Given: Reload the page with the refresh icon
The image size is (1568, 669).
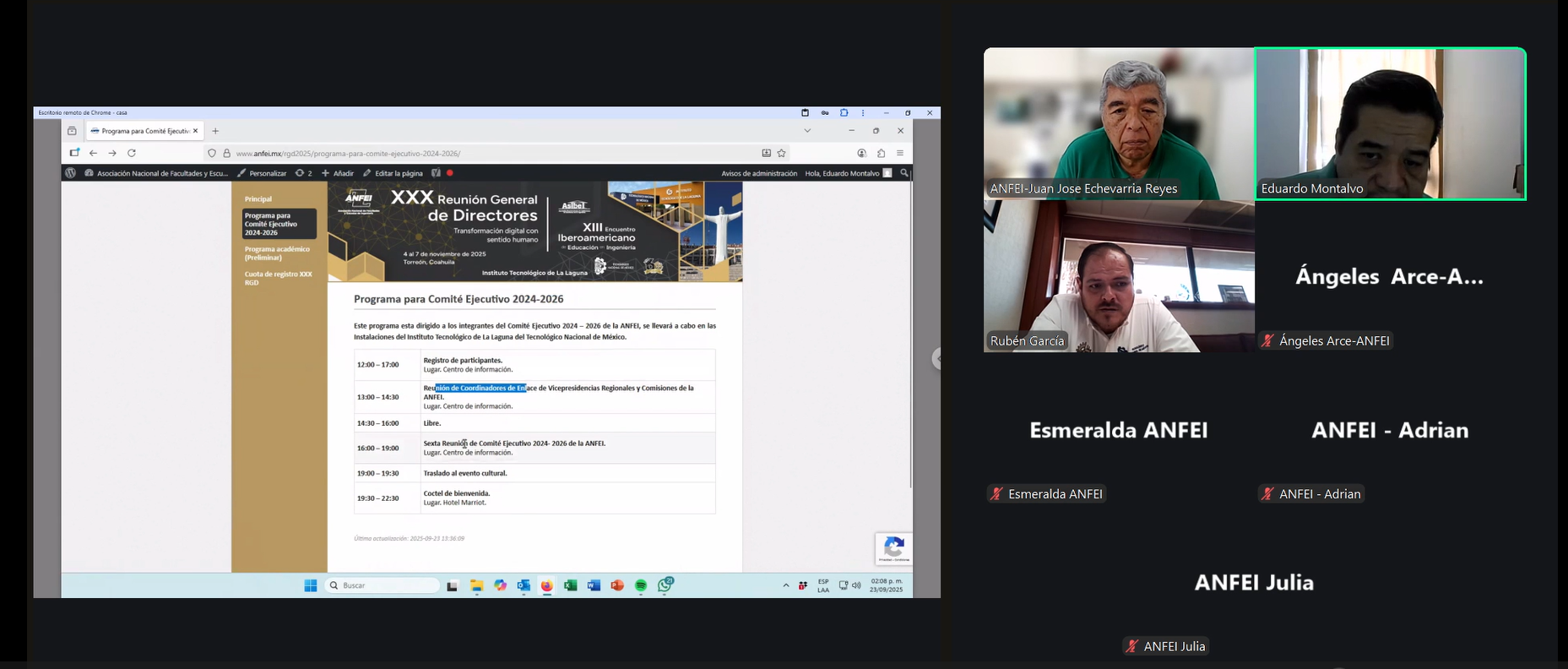Looking at the screenshot, I should pos(132,153).
